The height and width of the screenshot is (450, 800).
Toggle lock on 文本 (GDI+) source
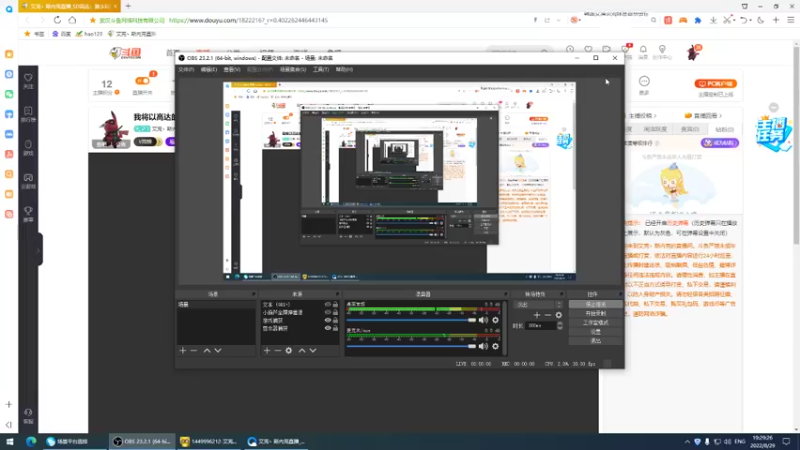[x=335, y=304]
